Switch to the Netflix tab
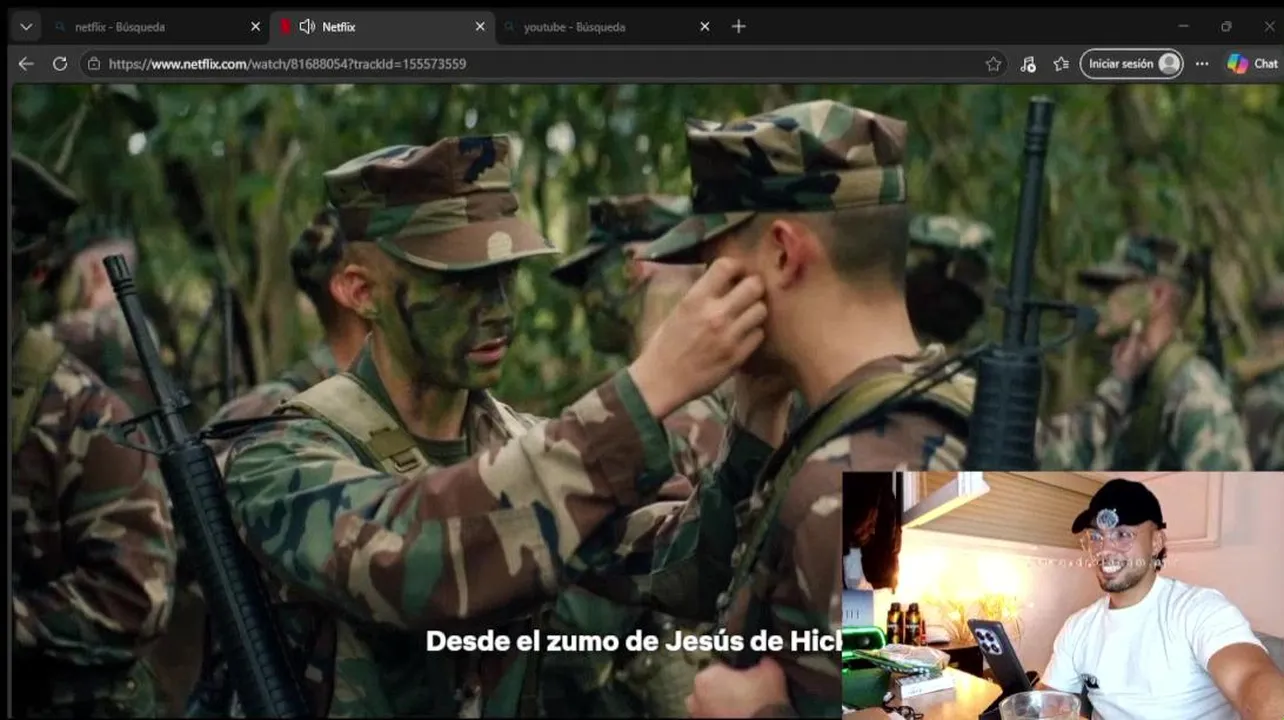The width and height of the screenshot is (1284, 720). (x=382, y=27)
